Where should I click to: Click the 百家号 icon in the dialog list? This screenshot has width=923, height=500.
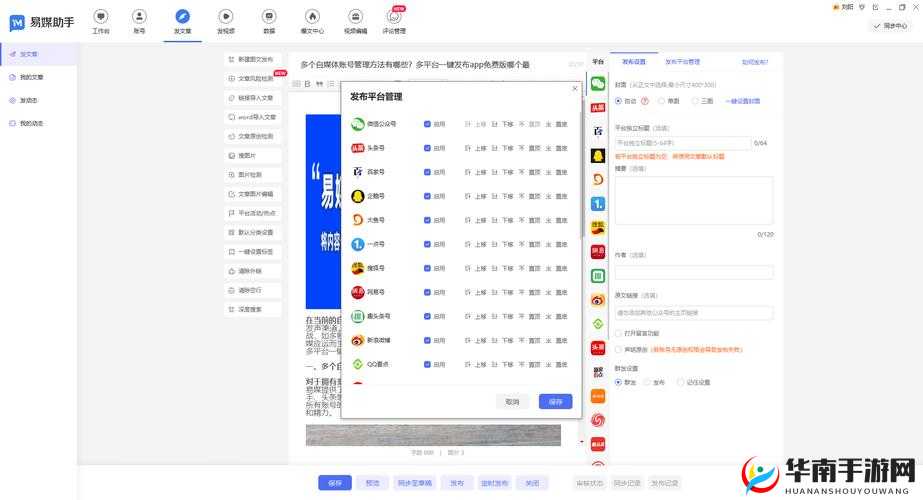pyautogui.click(x=357, y=172)
